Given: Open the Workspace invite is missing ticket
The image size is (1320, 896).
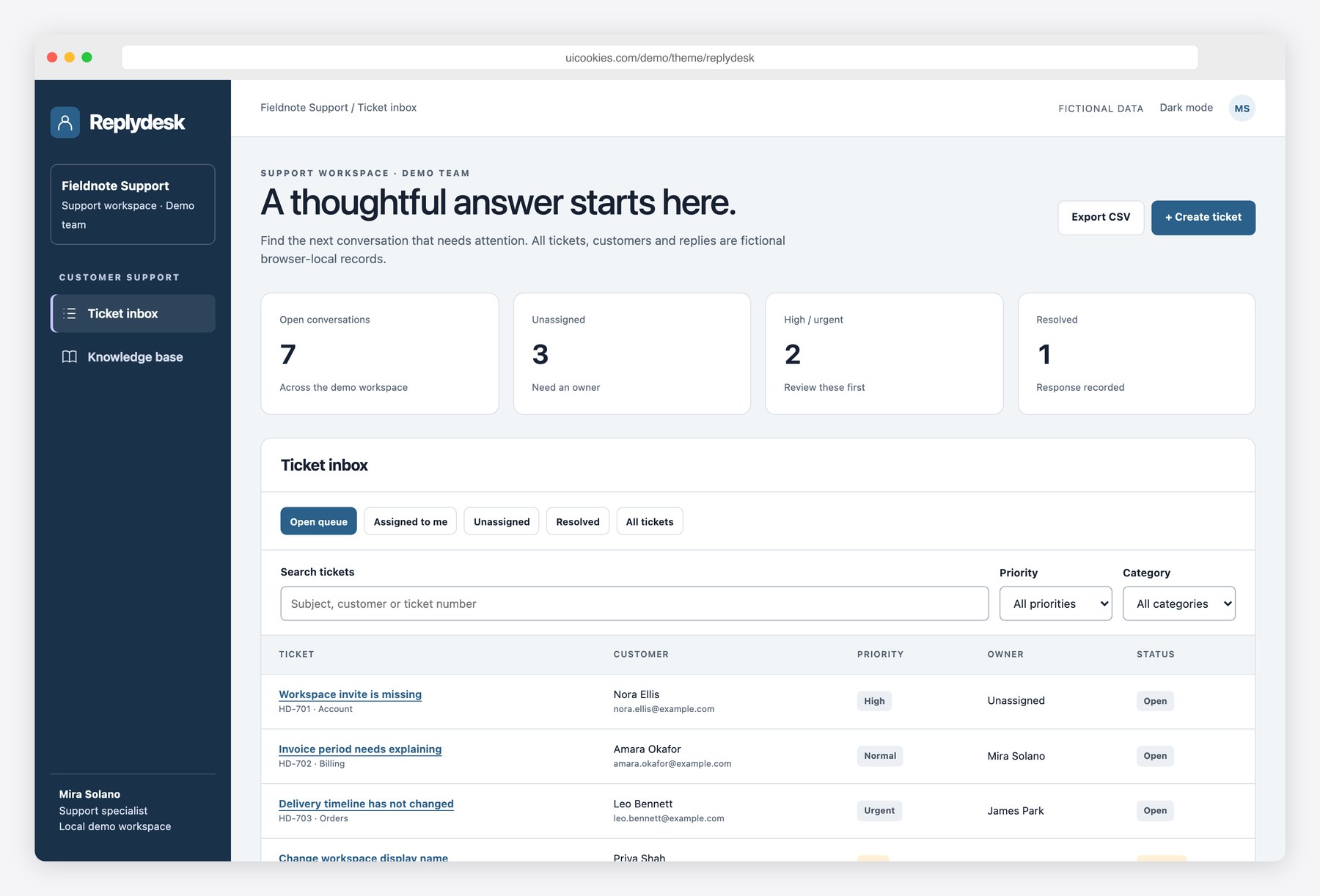Looking at the screenshot, I should click(350, 694).
